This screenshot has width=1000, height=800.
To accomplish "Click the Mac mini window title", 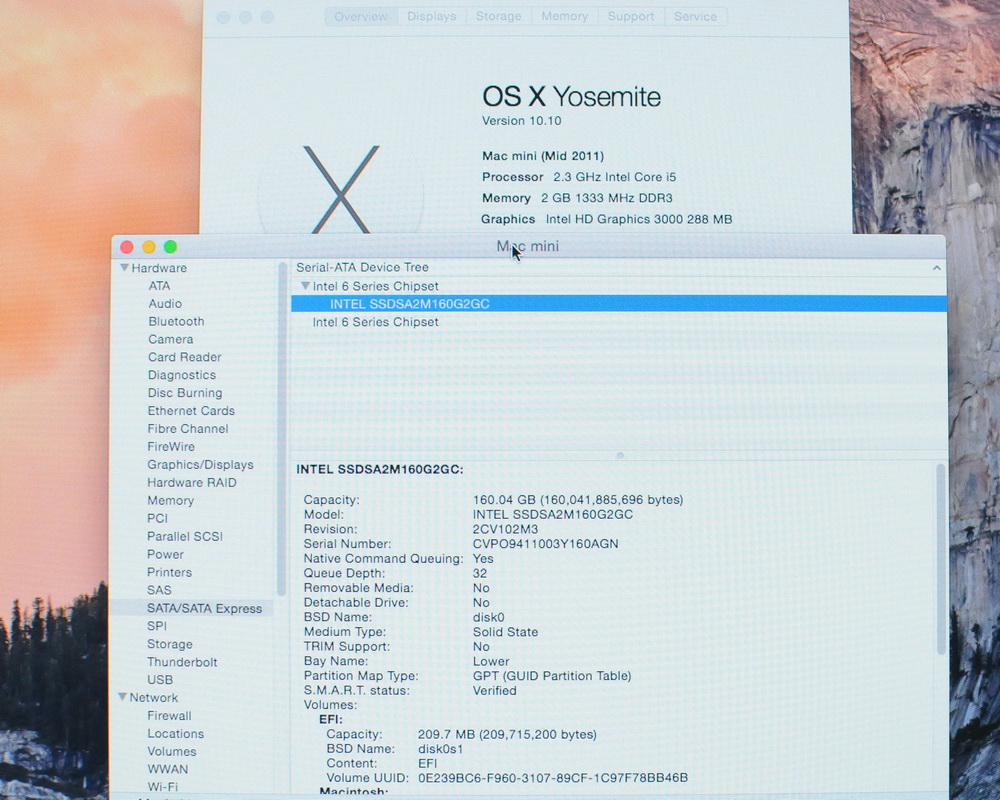I will (527, 246).
